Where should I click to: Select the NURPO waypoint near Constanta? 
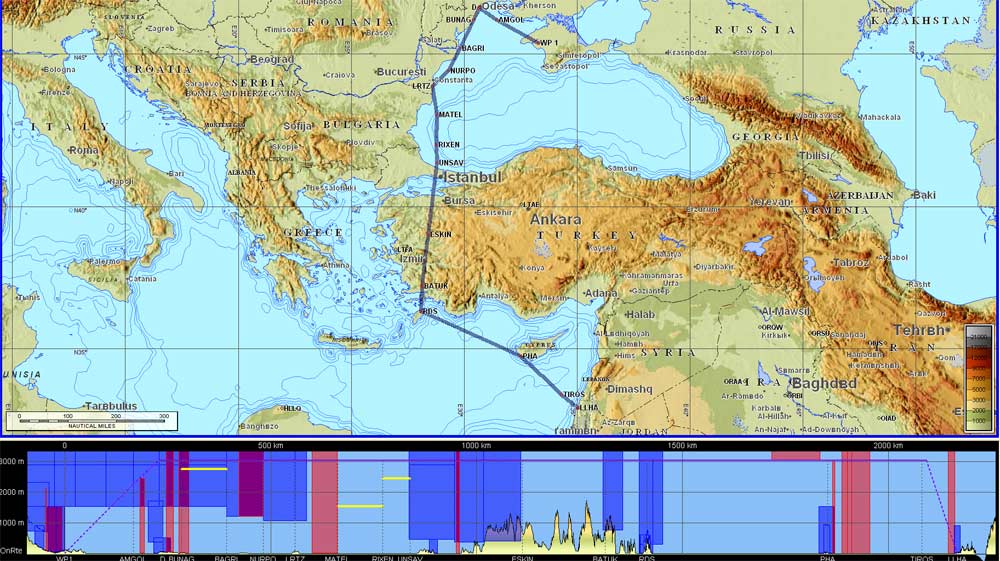click(x=462, y=71)
